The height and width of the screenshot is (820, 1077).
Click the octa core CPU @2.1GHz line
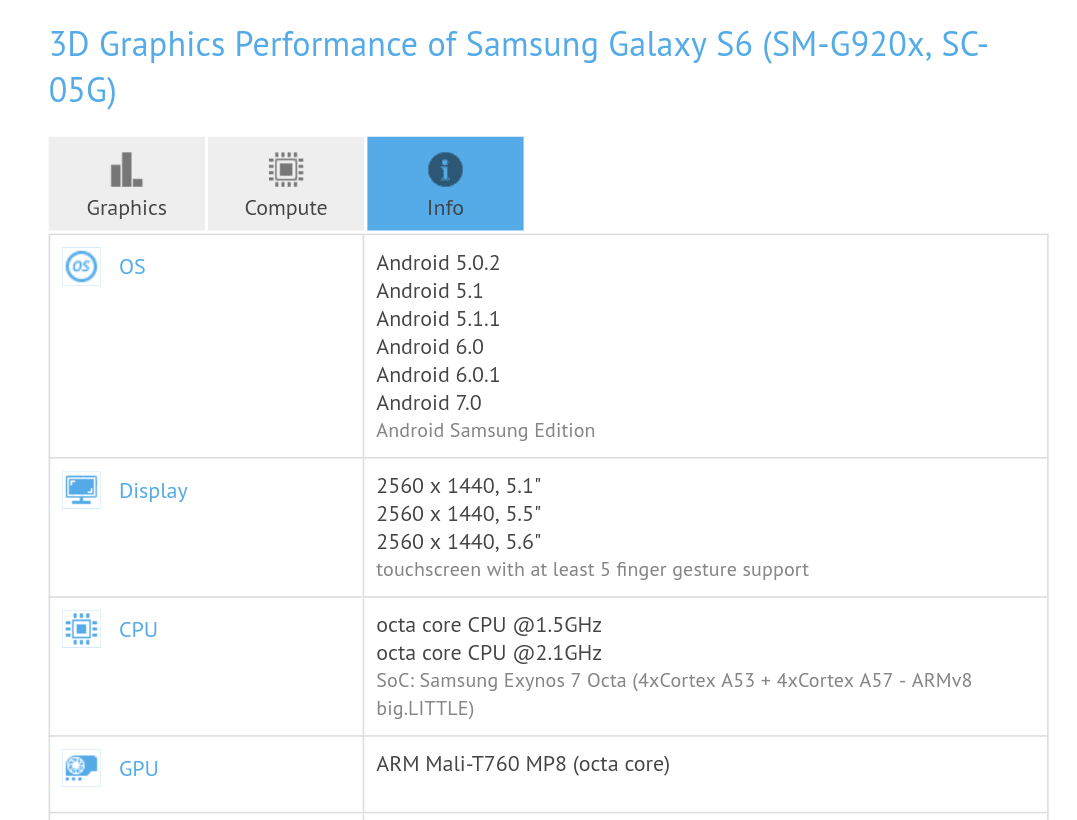tap(488, 652)
